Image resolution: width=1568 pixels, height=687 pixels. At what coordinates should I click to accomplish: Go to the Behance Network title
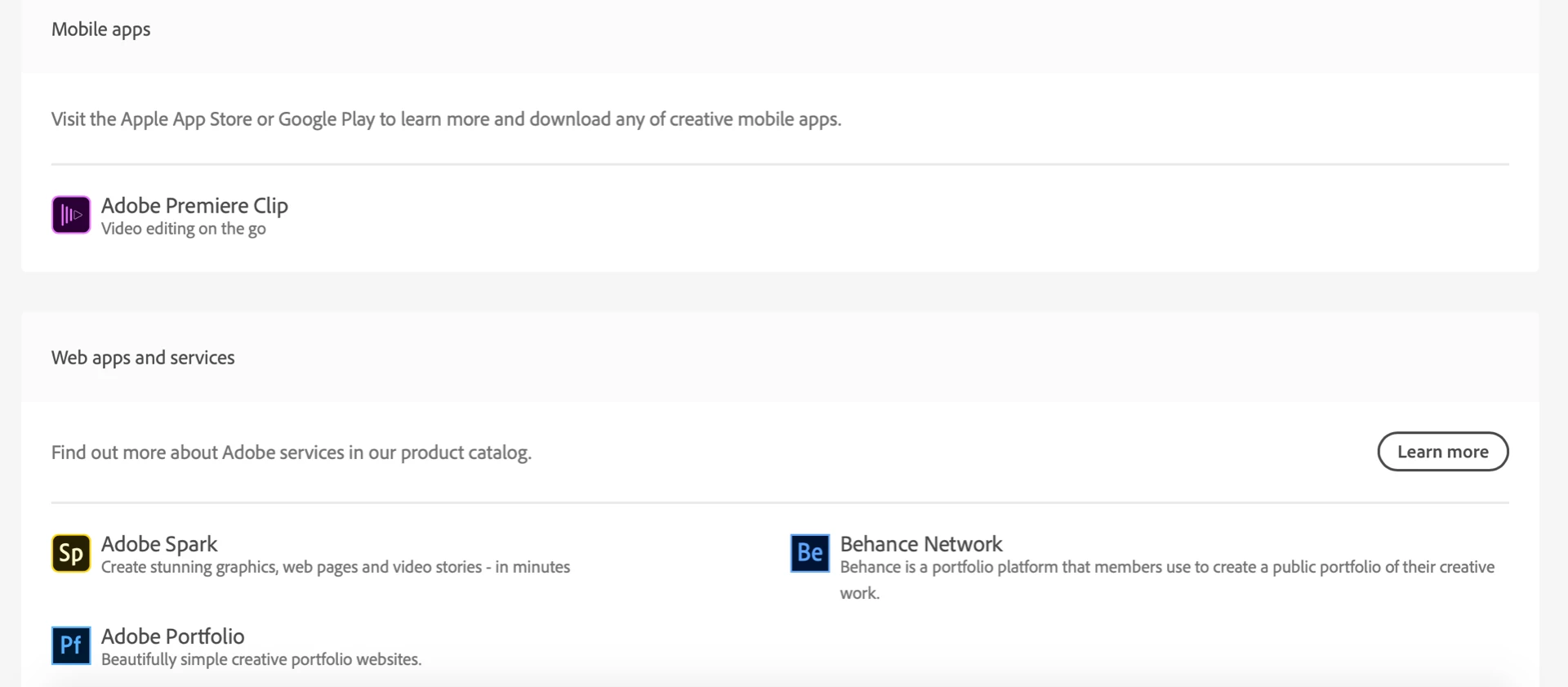(x=921, y=544)
